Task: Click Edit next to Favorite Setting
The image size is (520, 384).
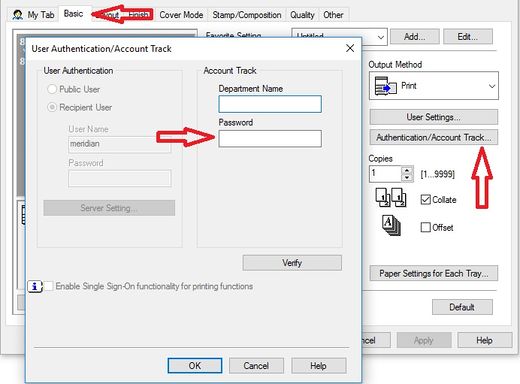Action: [x=468, y=36]
